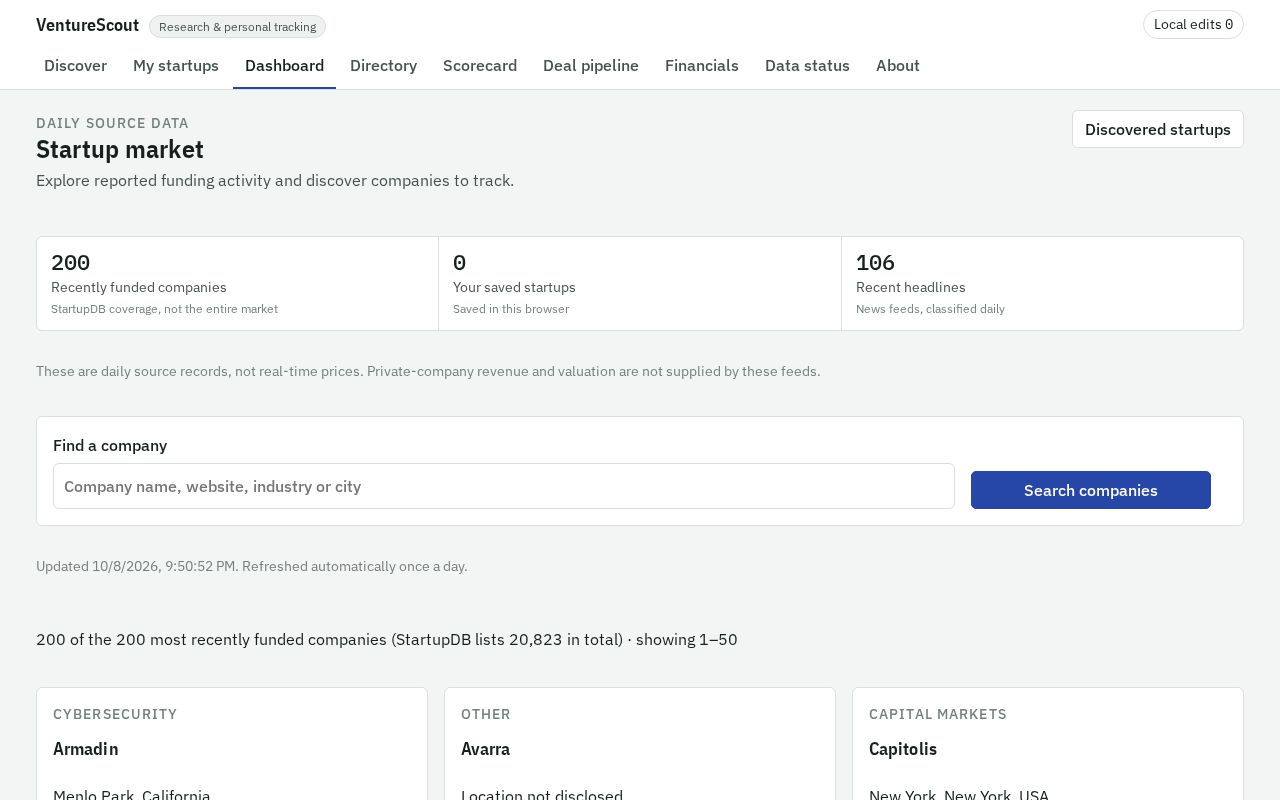The height and width of the screenshot is (800, 1280).
Task: Click the OTHER category label on Avarra
Action: (x=486, y=714)
